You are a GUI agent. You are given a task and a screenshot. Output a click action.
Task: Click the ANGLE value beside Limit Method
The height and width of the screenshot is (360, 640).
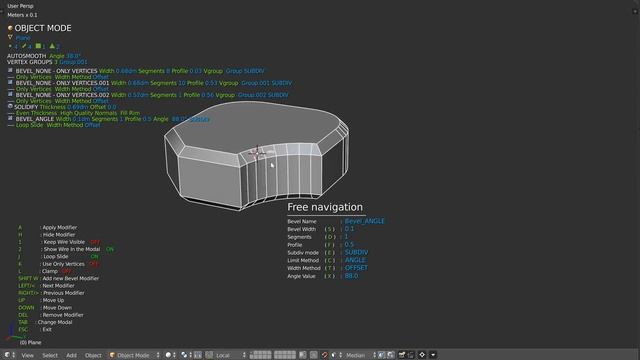[356, 260]
